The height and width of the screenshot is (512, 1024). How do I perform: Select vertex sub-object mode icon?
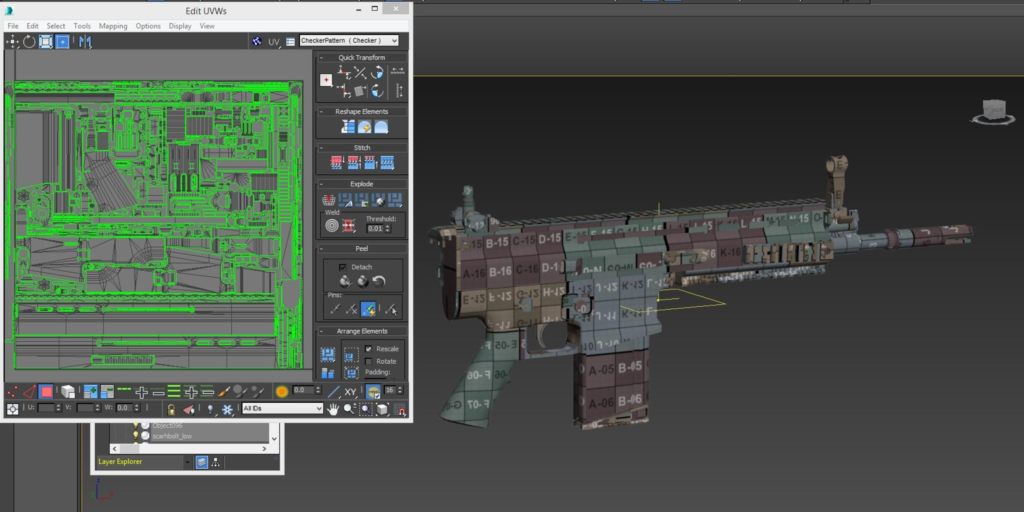tap(12, 392)
